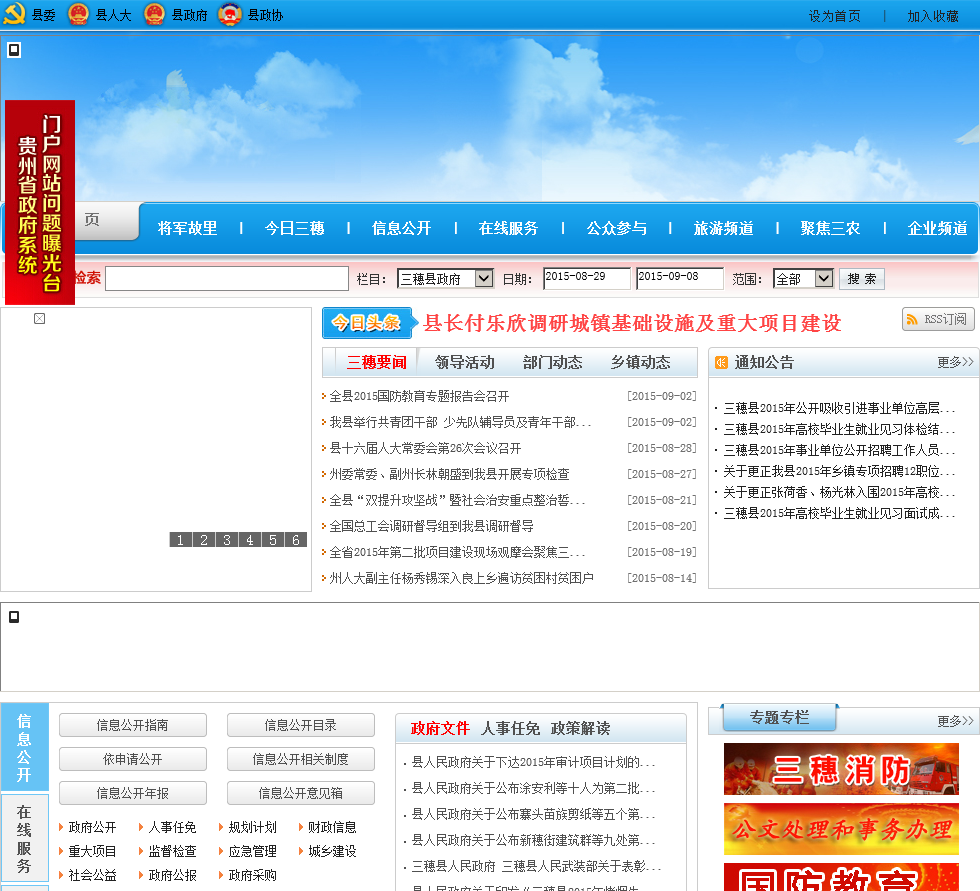Switch to the 政府文件 tab
Viewport: 980px width, 891px height.
[x=440, y=729]
